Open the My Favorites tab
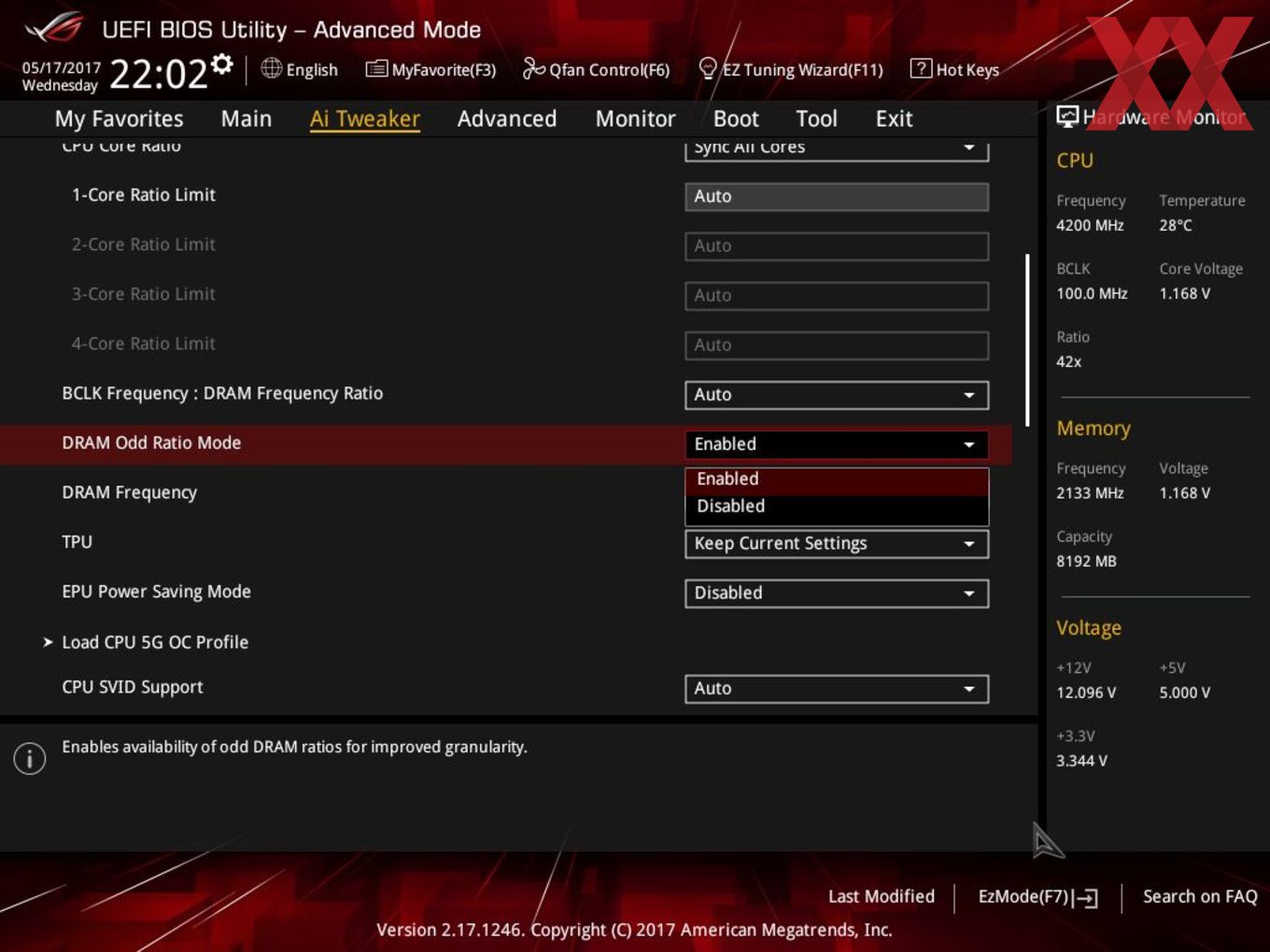 [119, 119]
